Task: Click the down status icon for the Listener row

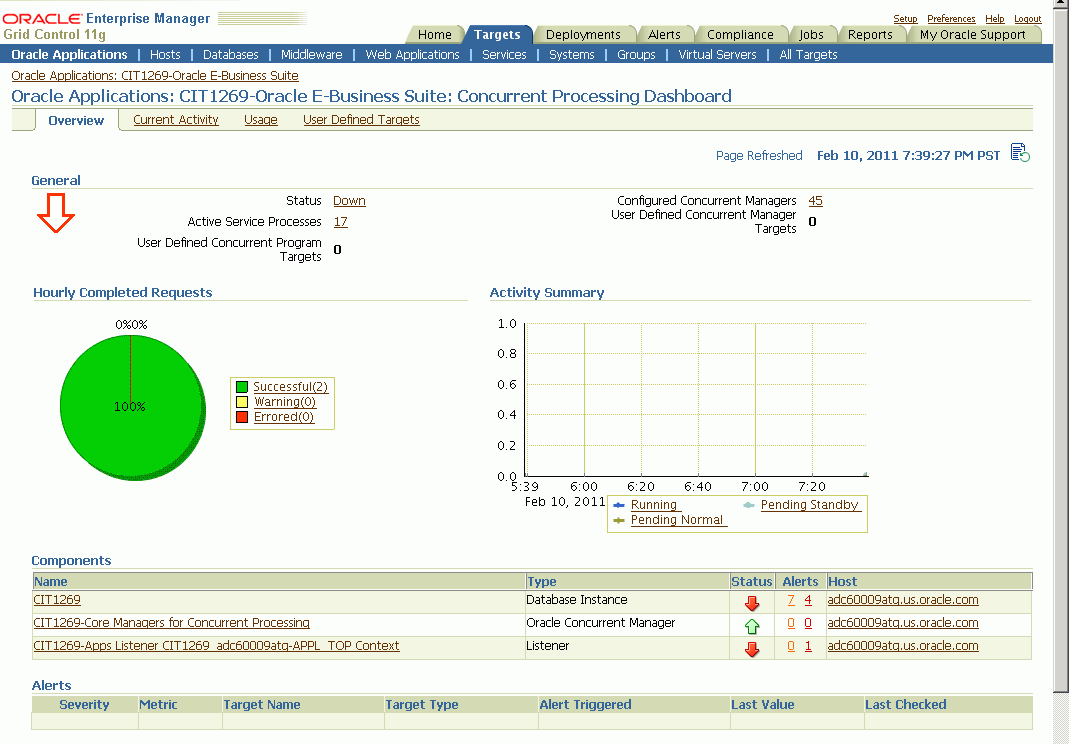Action: click(752, 649)
